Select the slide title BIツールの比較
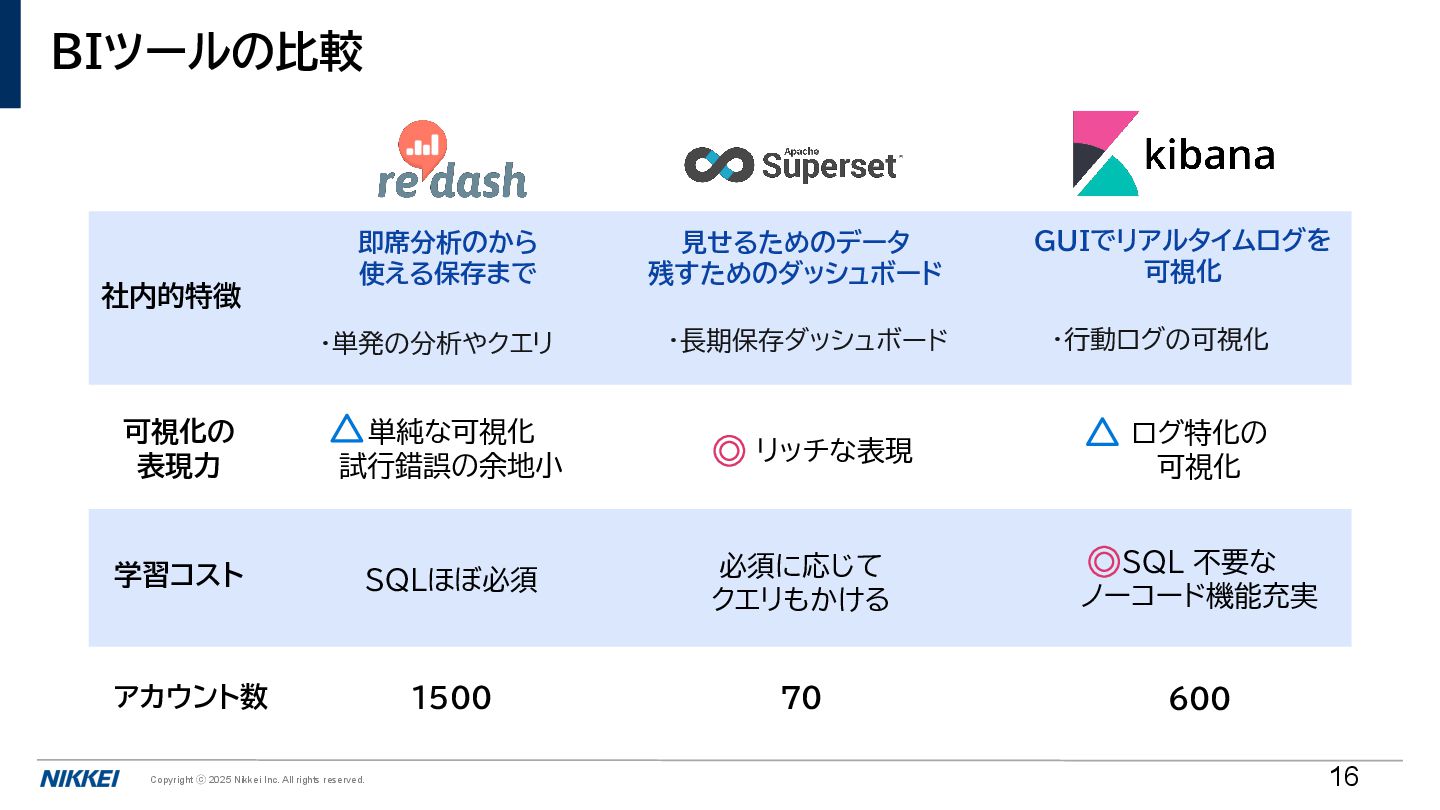1440x810 pixels. coord(207,53)
